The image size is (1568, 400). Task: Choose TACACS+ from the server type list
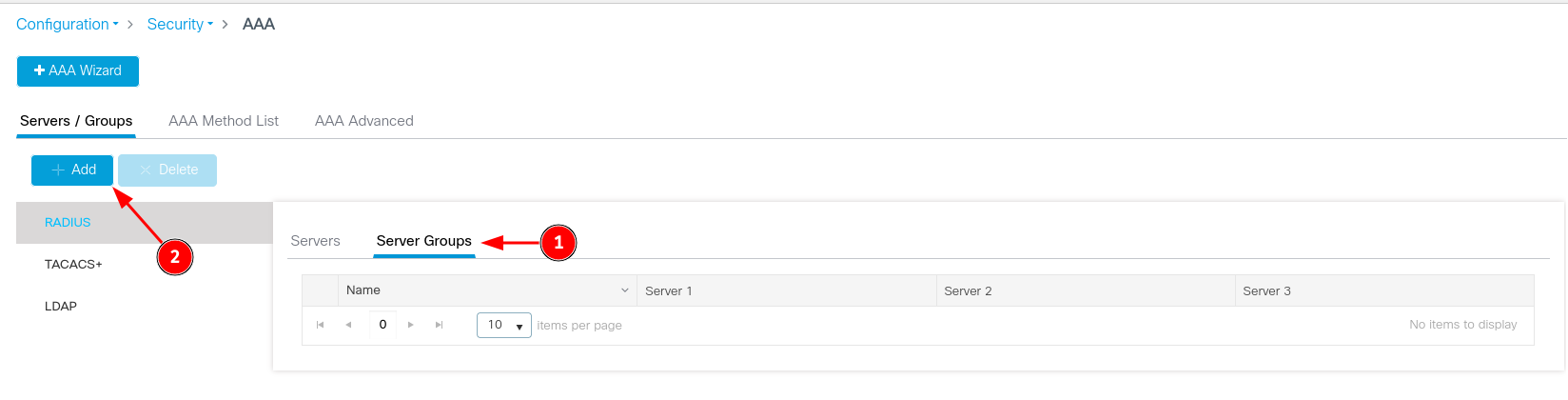point(73,264)
